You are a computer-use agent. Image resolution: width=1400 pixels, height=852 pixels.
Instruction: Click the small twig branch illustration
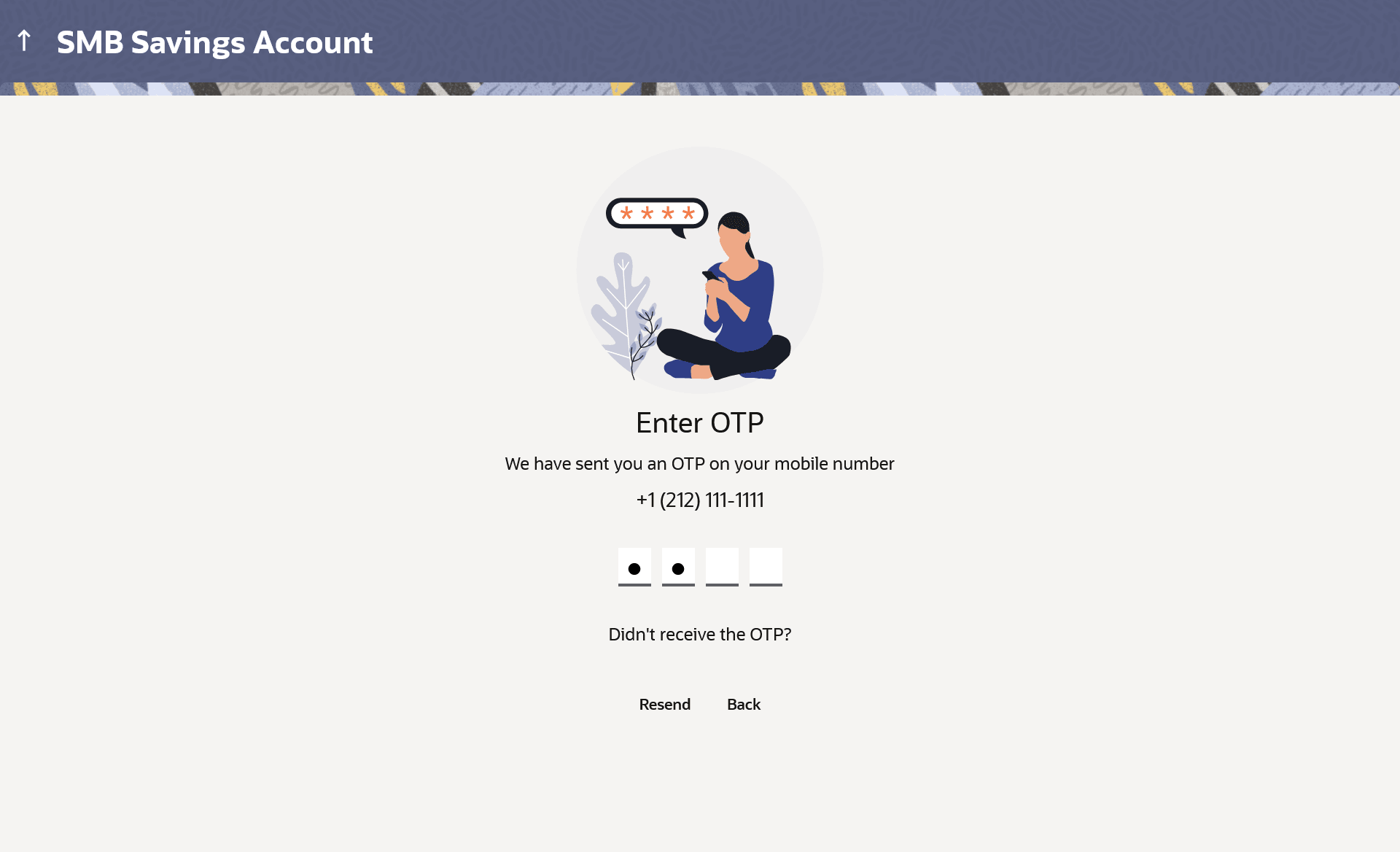point(645,341)
